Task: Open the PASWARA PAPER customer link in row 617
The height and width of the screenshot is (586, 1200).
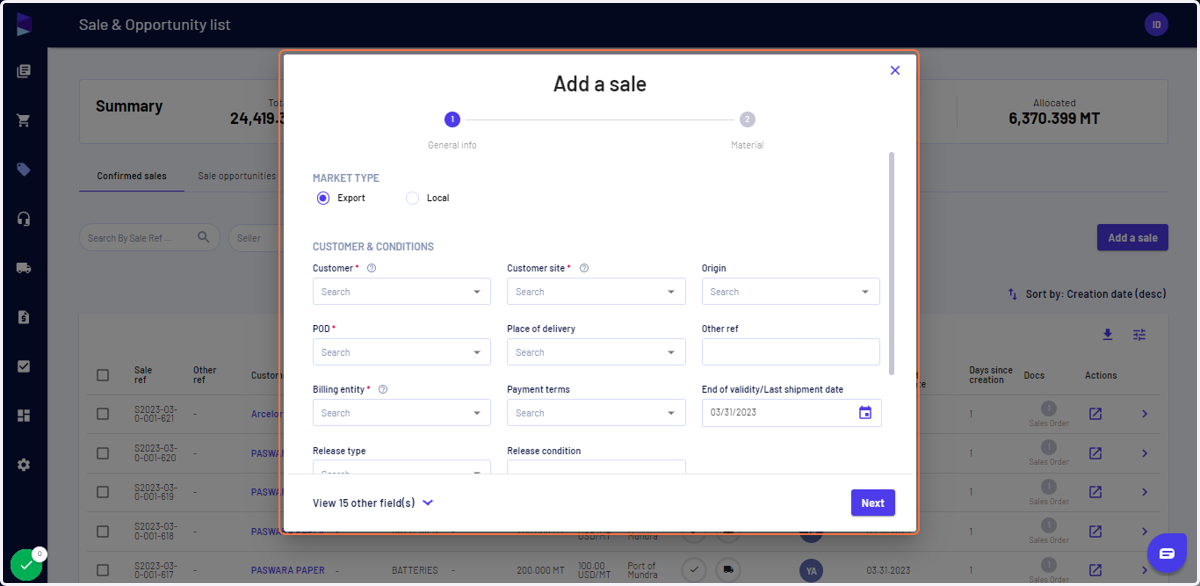Action: coord(287,570)
